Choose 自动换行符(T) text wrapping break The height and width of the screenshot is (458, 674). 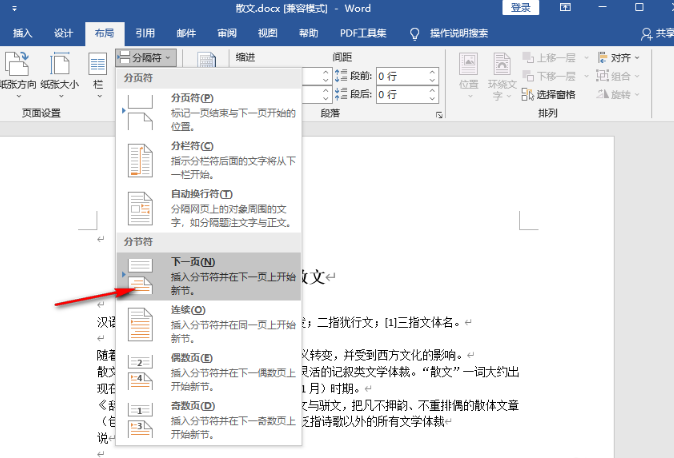(x=209, y=209)
